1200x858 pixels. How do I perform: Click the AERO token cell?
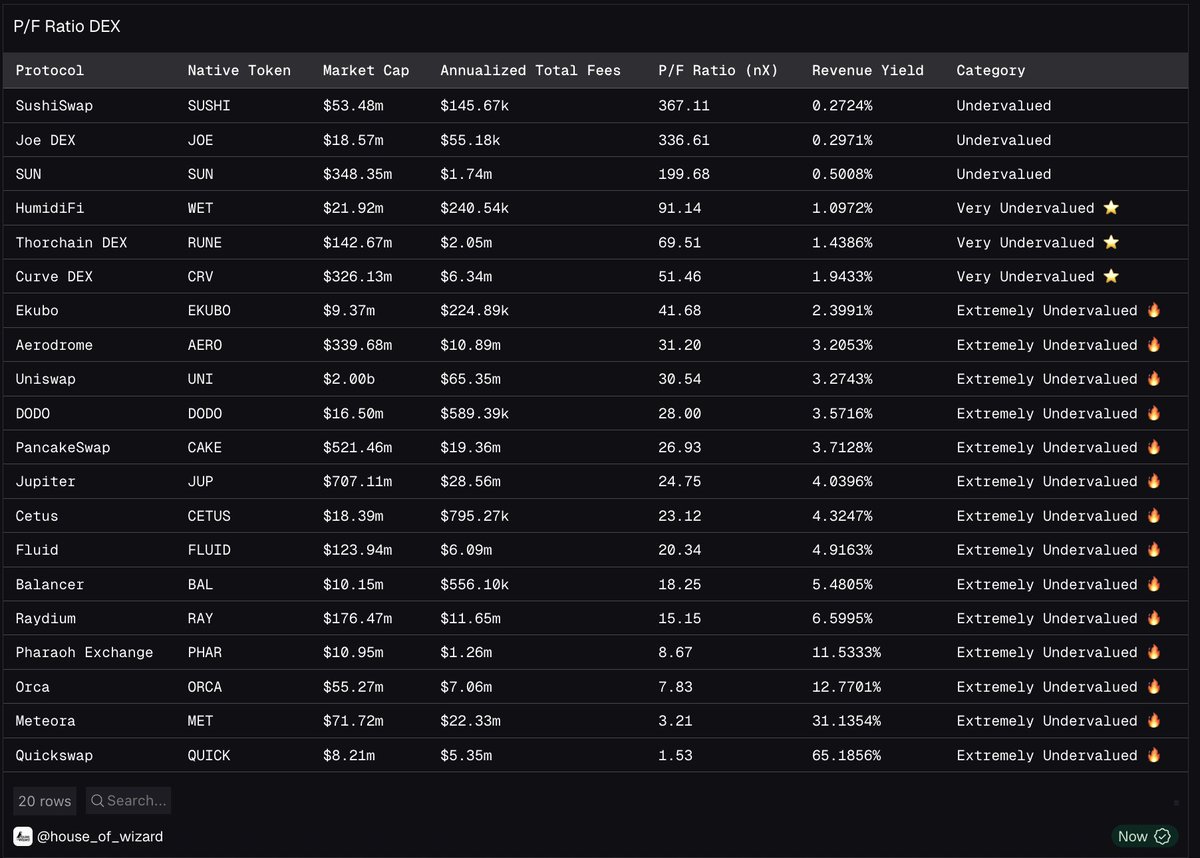(205, 345)
